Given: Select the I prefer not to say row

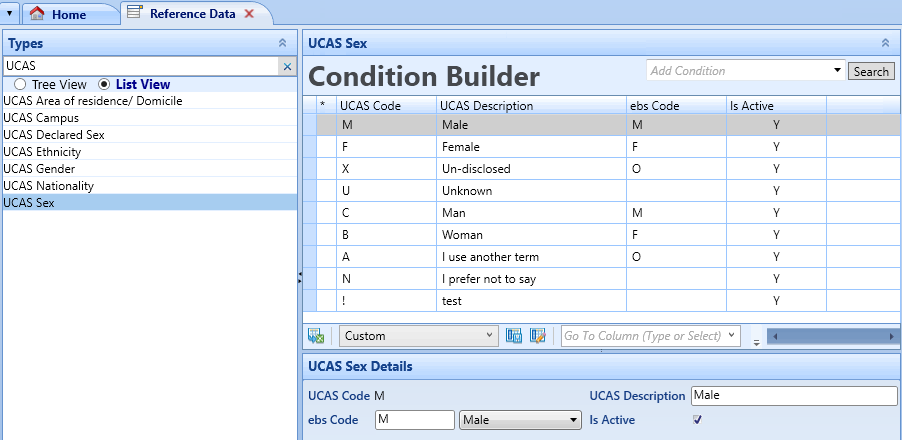Looking at the screenshot, I should [602, 279].
